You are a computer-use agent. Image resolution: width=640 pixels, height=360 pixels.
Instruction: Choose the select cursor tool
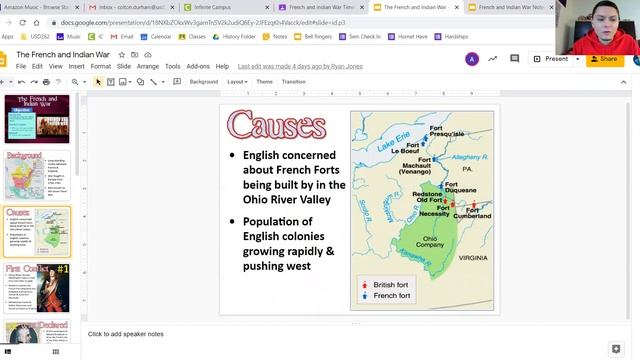point(98,82)
